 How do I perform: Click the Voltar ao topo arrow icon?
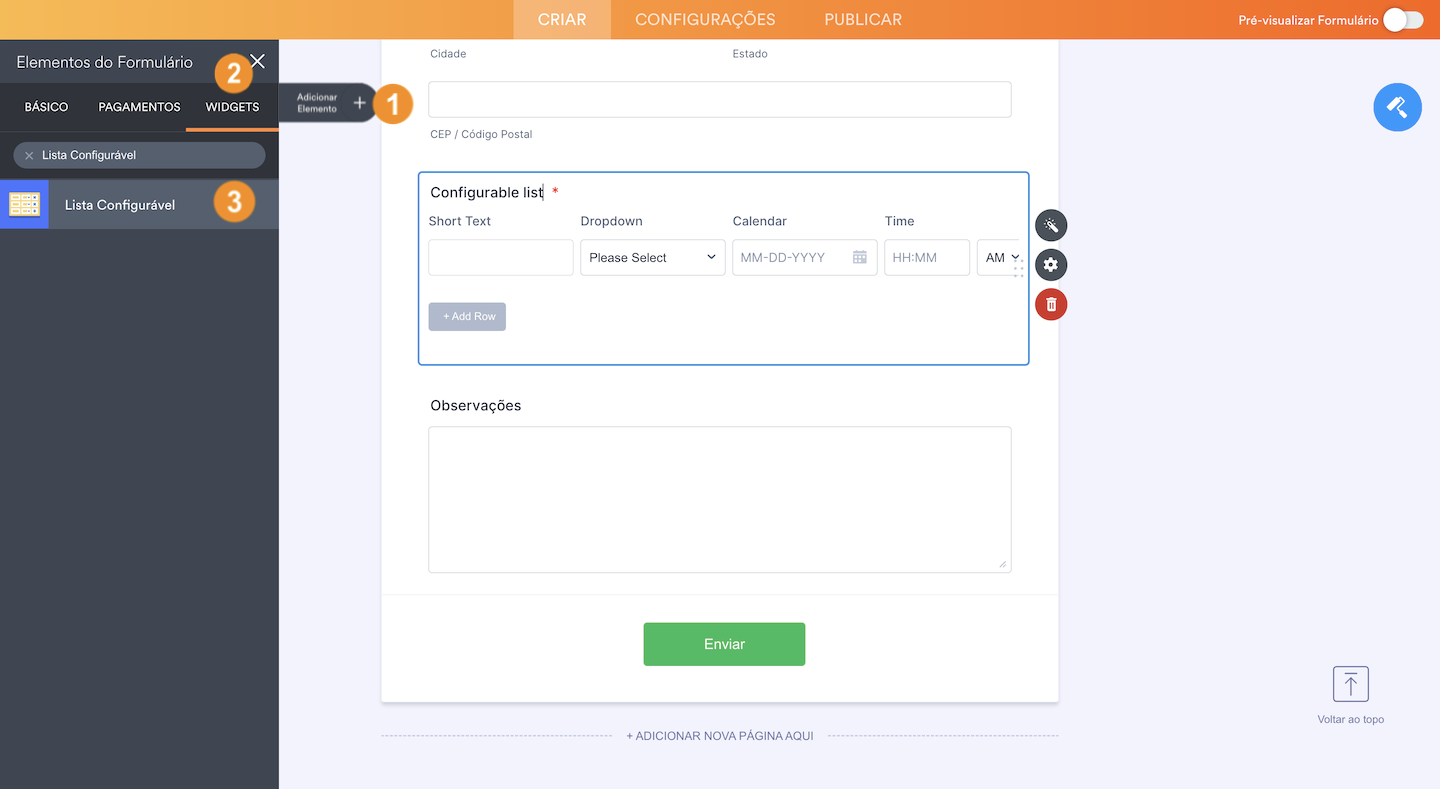point(1350,684)
